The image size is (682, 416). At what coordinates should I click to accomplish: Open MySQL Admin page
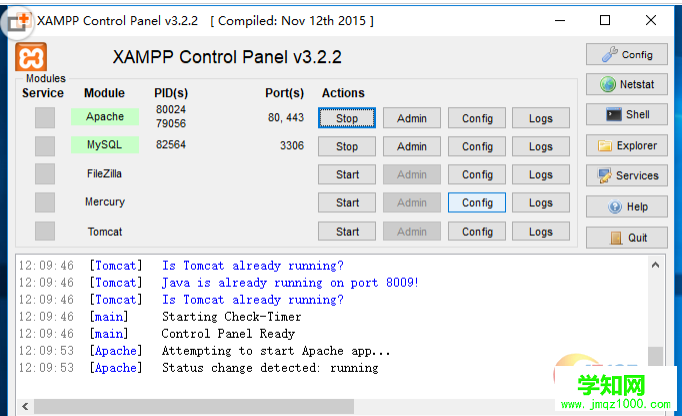click(x=411, y=146)
